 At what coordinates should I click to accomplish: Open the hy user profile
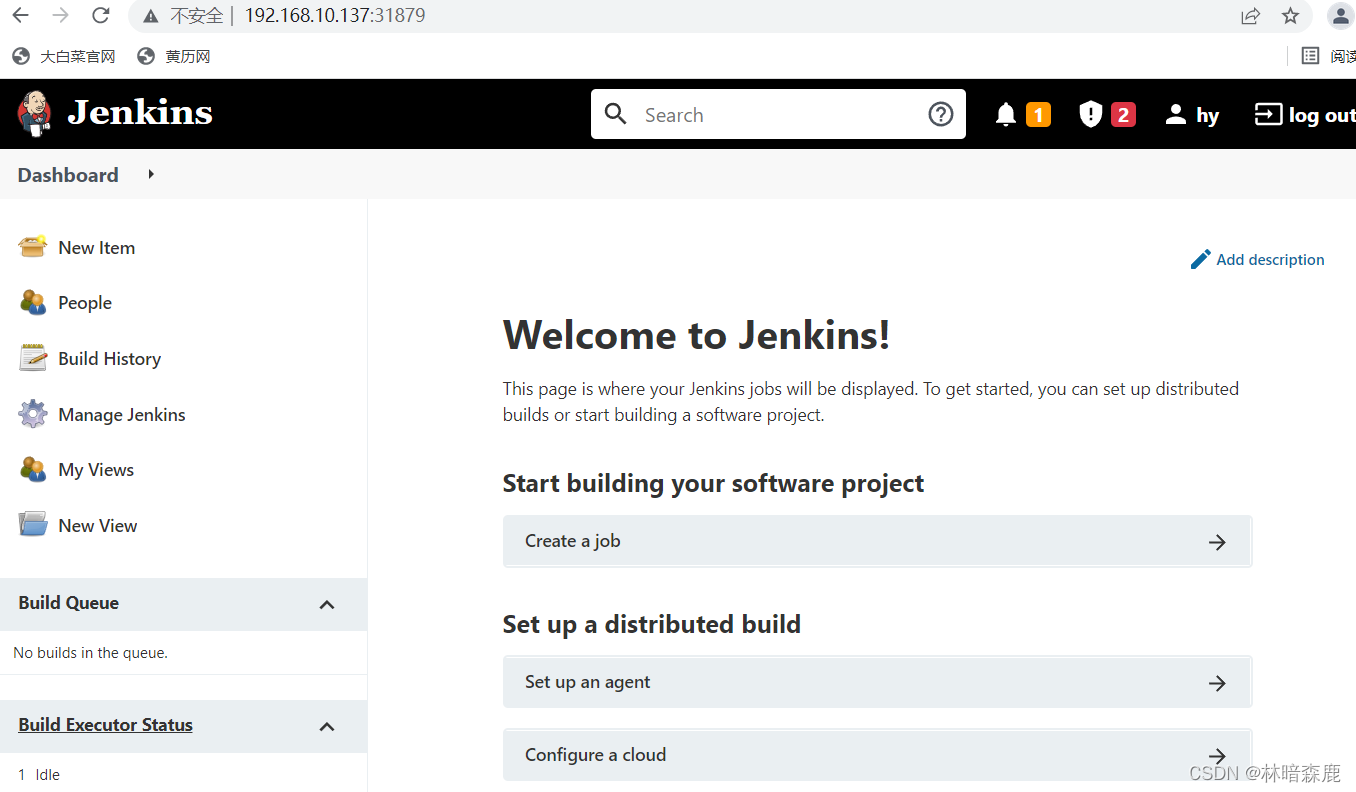(1192, 115)
